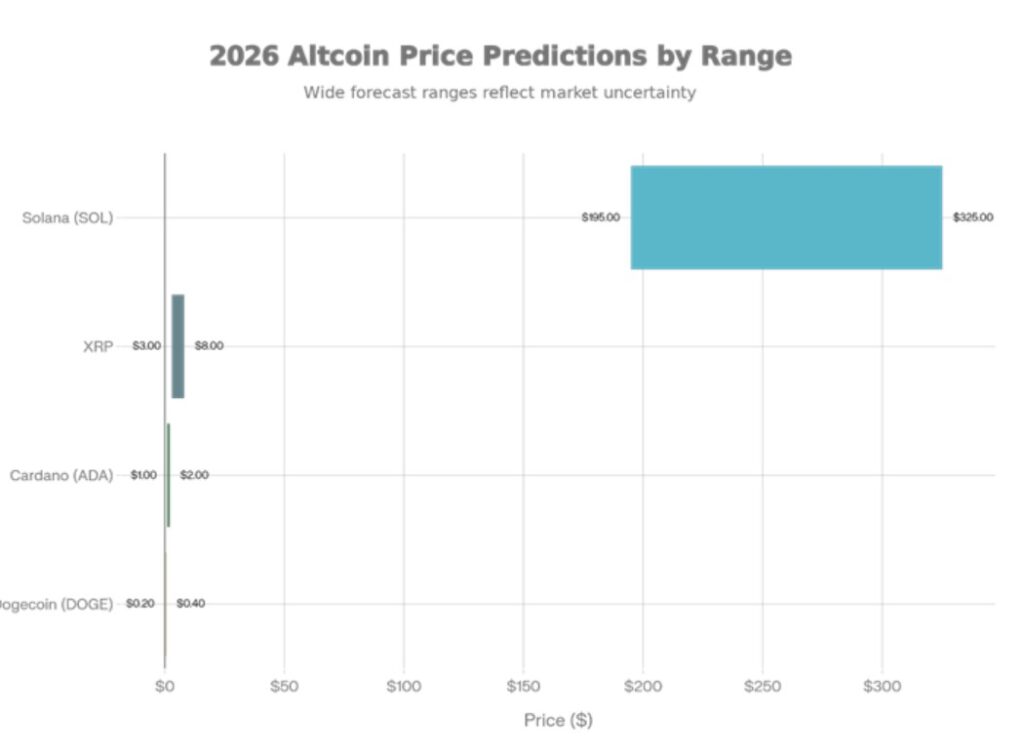Select the Cardano (ADA) axis label
This screenshot has width=1024, height=753.
click(61, 475)
